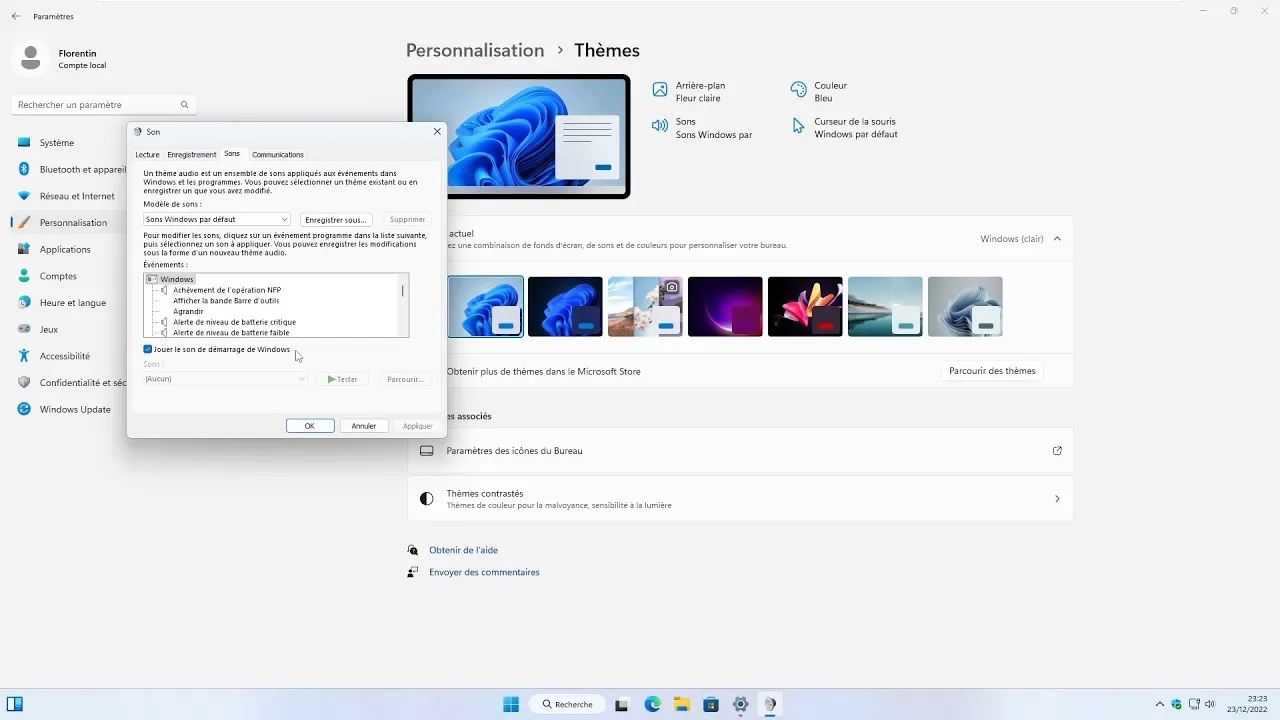Click the Arrière-plan Fleur claire option
The image size is (1280, 720).
(690, 92)
